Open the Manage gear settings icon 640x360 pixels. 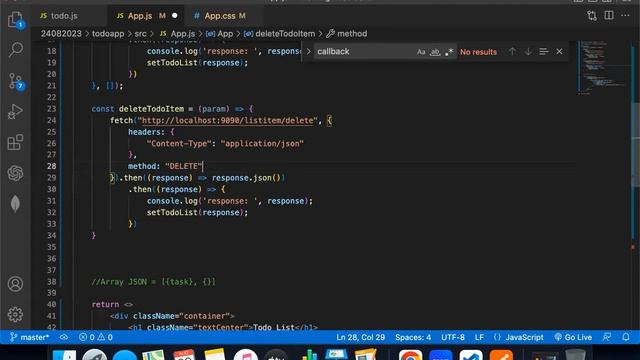coord(16,314)
